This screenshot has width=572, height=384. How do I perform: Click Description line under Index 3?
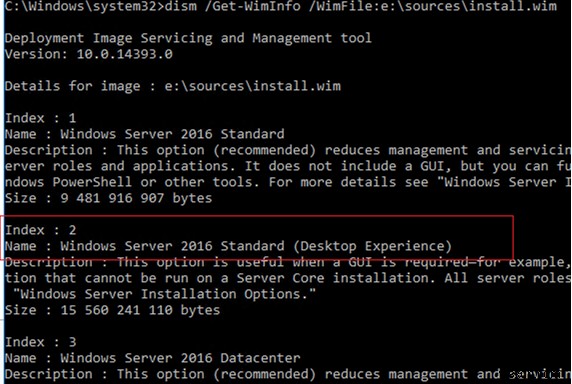(x=288, y=374)
